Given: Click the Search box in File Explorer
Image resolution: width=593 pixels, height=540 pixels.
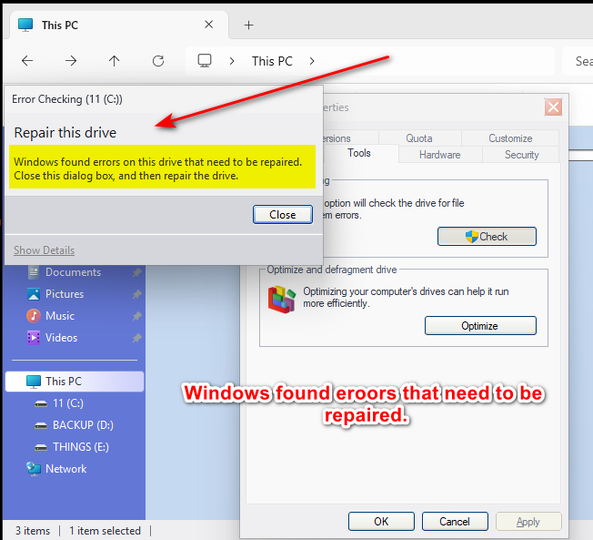Looking at the screenshot, I should [x=577, y=61].
